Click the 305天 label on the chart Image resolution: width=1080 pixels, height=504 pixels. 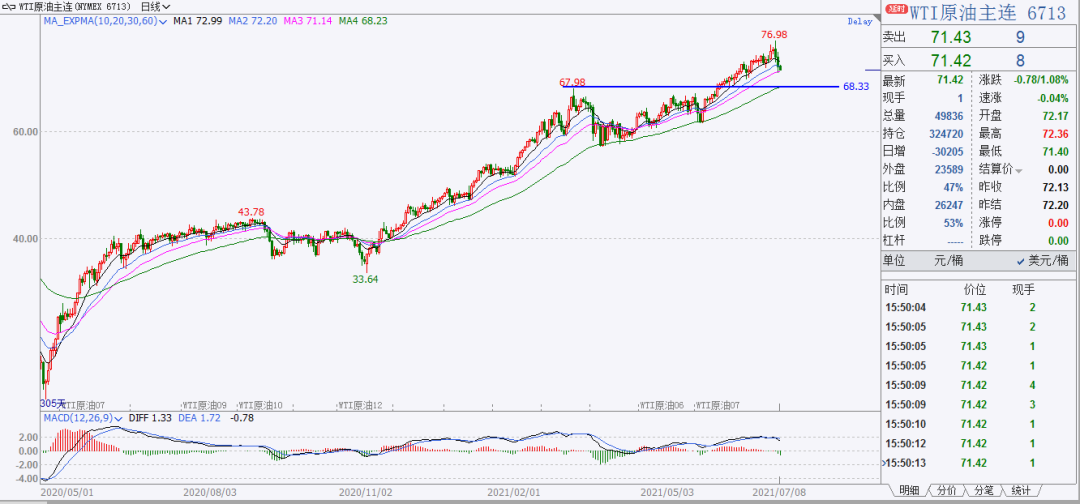coord(52,403)
